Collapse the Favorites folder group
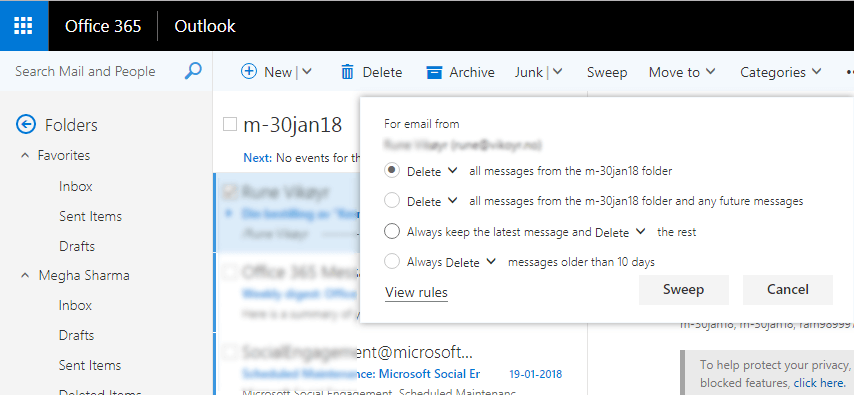Image resolution: width=854 pixels, height=395 pixels. 25,156
